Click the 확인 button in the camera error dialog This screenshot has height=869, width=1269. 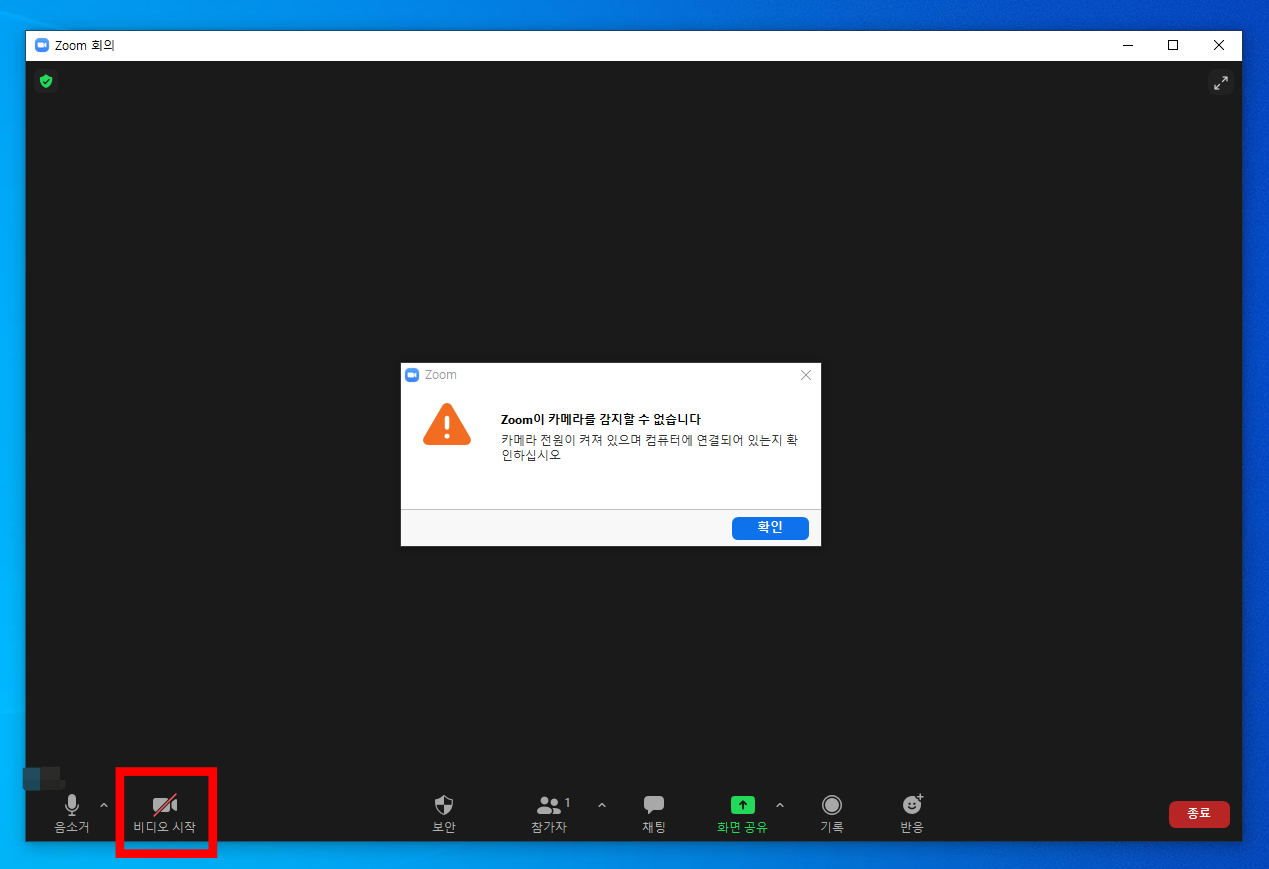point(770,528)
